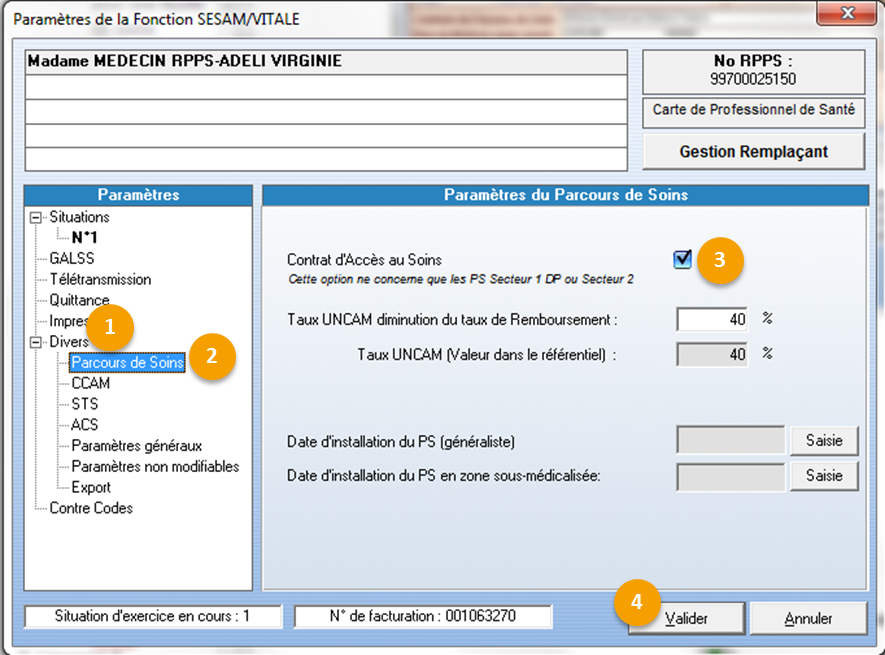Select Quittance in parameters tree
The image size is (885, 655).
(x=80, y=300)
